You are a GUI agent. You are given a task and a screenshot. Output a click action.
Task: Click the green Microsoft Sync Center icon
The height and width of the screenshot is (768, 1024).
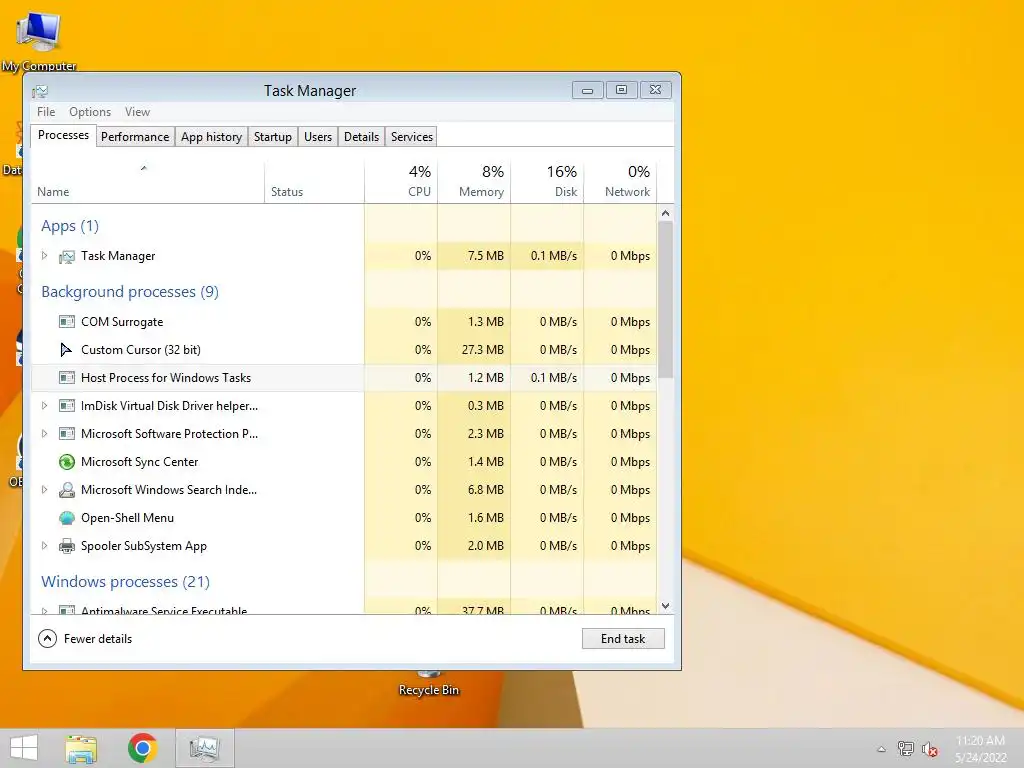[67, 462]
